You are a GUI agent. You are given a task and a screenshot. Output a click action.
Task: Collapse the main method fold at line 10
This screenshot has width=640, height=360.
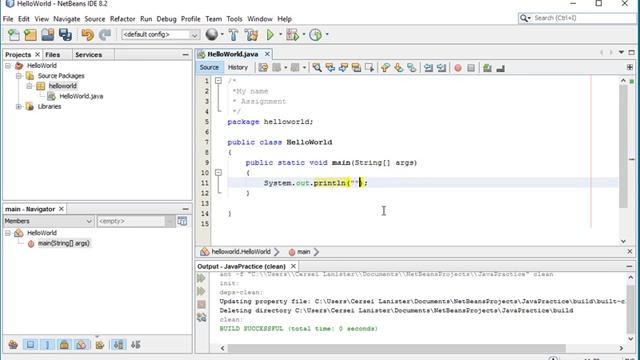tap(218, 173)
